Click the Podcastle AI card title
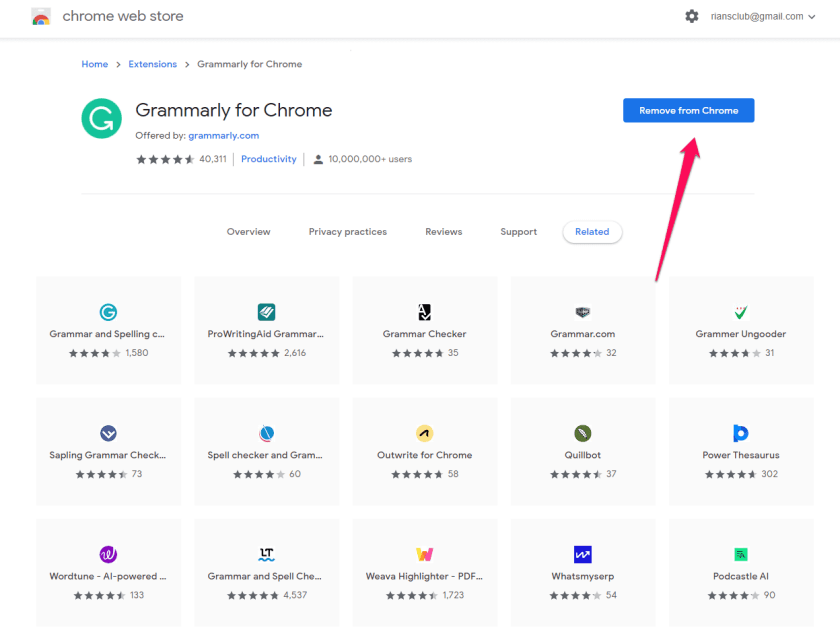Viewport: 840px width, 640px height. [740, 576]
